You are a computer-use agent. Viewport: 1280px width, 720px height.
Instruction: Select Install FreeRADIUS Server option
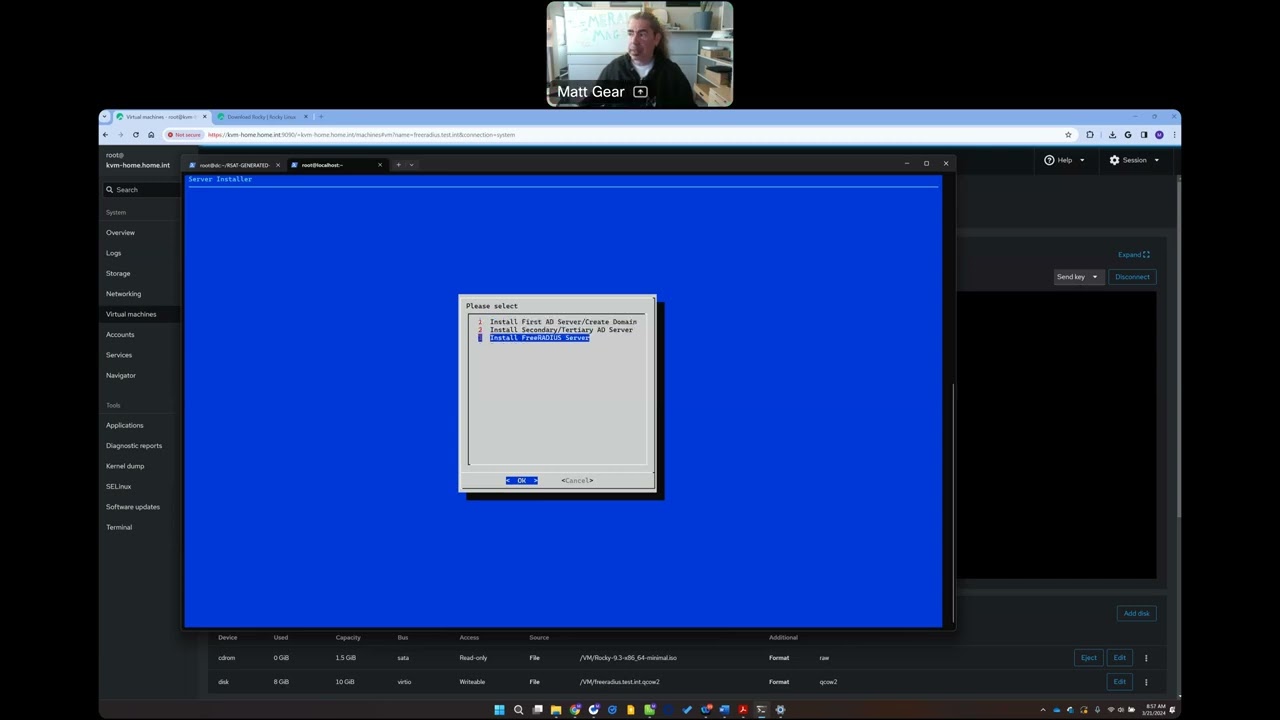pos(539,338)
